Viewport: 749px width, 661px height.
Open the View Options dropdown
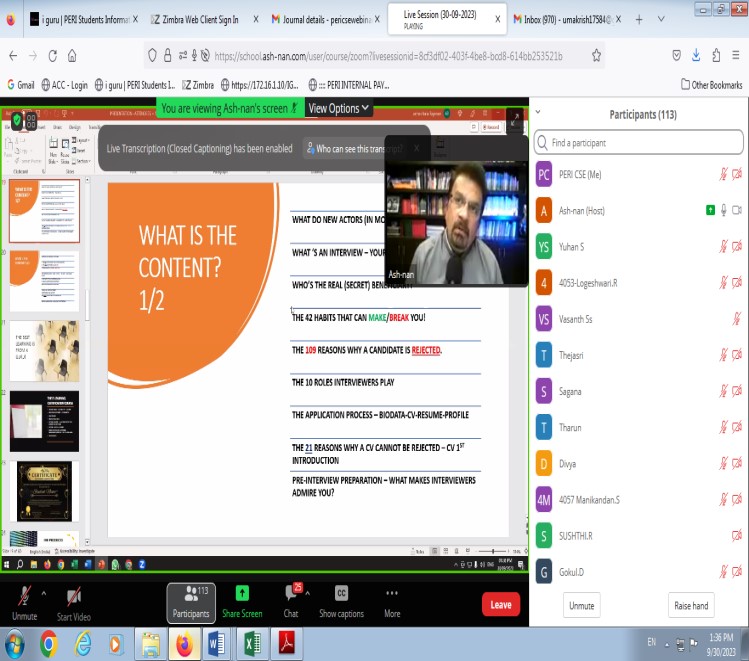pyautogui.click(x=338, y=108)
